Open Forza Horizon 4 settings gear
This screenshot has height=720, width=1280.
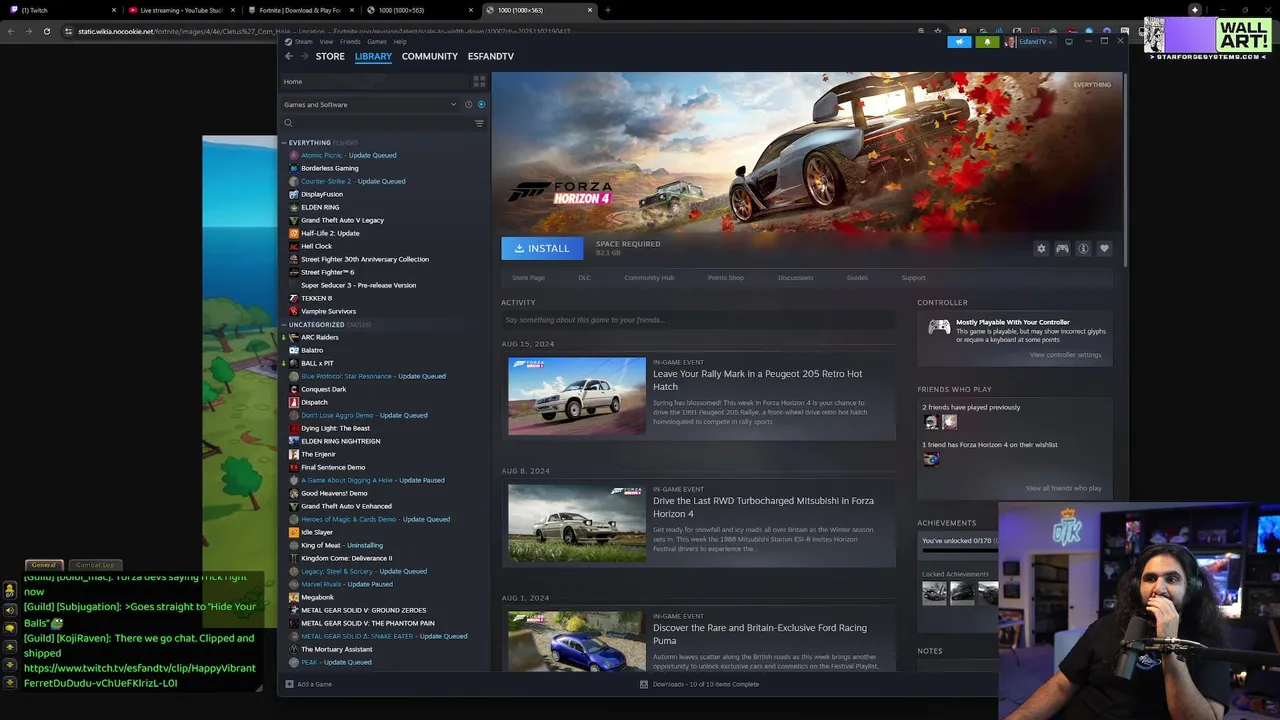coord(1041,248)
